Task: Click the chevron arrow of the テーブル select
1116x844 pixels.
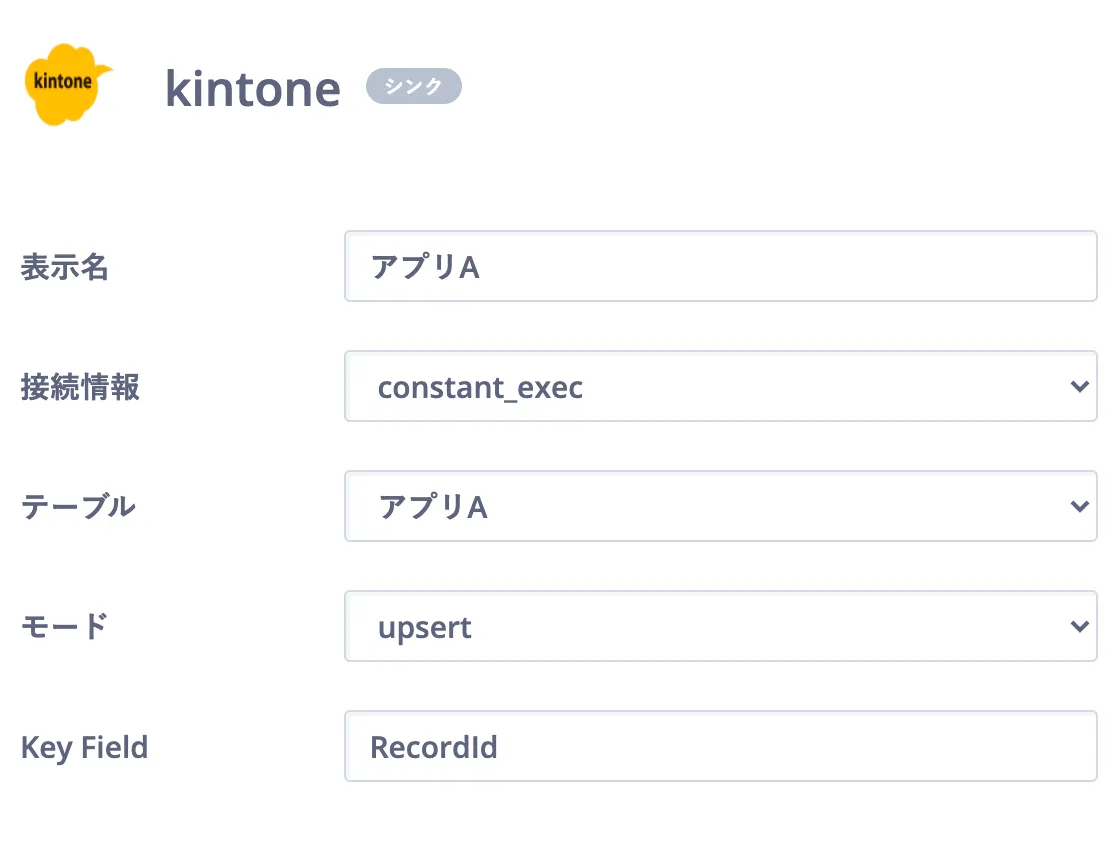Action: point(1078,506)
